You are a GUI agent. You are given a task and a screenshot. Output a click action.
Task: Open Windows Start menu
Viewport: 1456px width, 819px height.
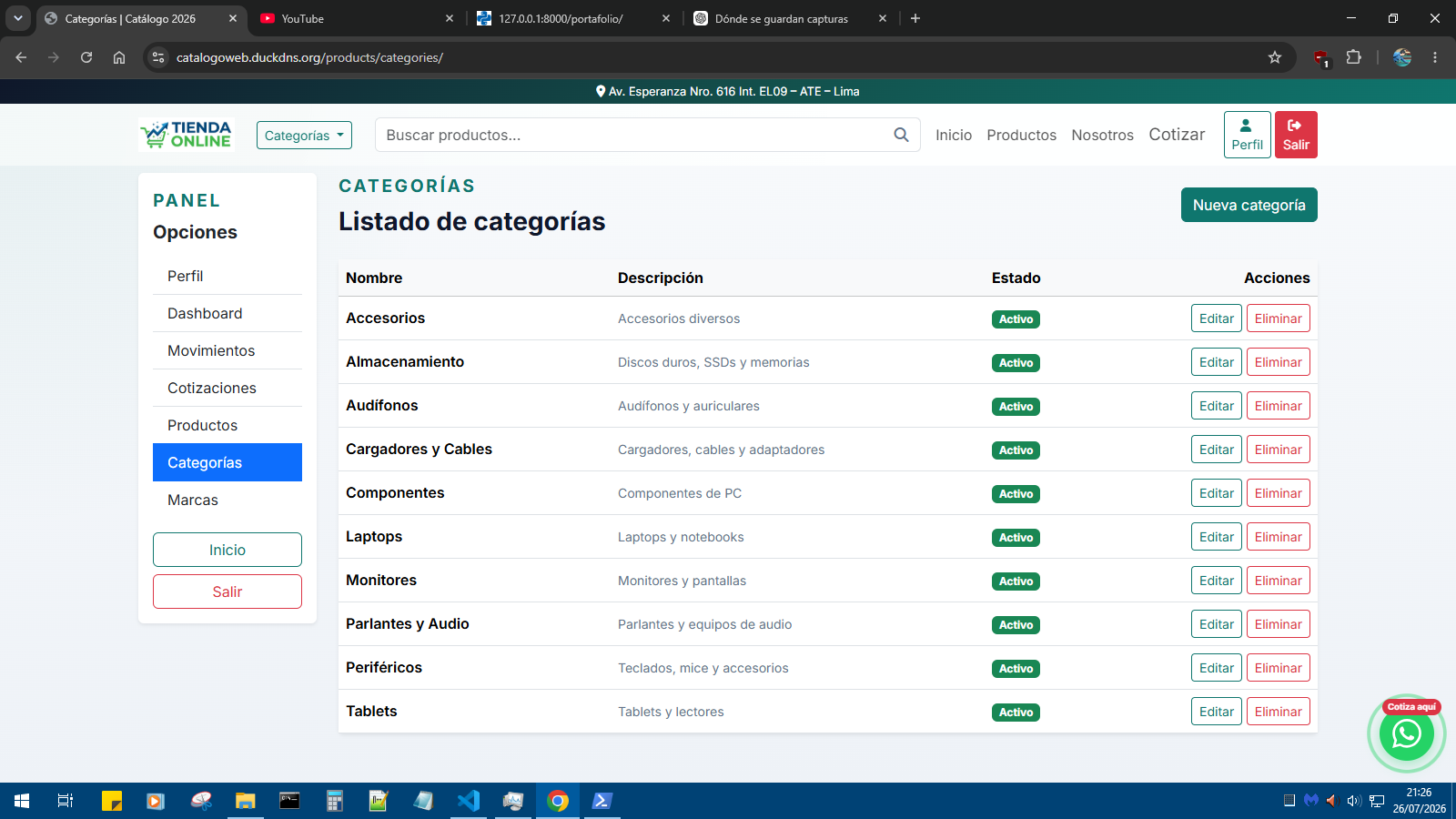click(22, 801)
